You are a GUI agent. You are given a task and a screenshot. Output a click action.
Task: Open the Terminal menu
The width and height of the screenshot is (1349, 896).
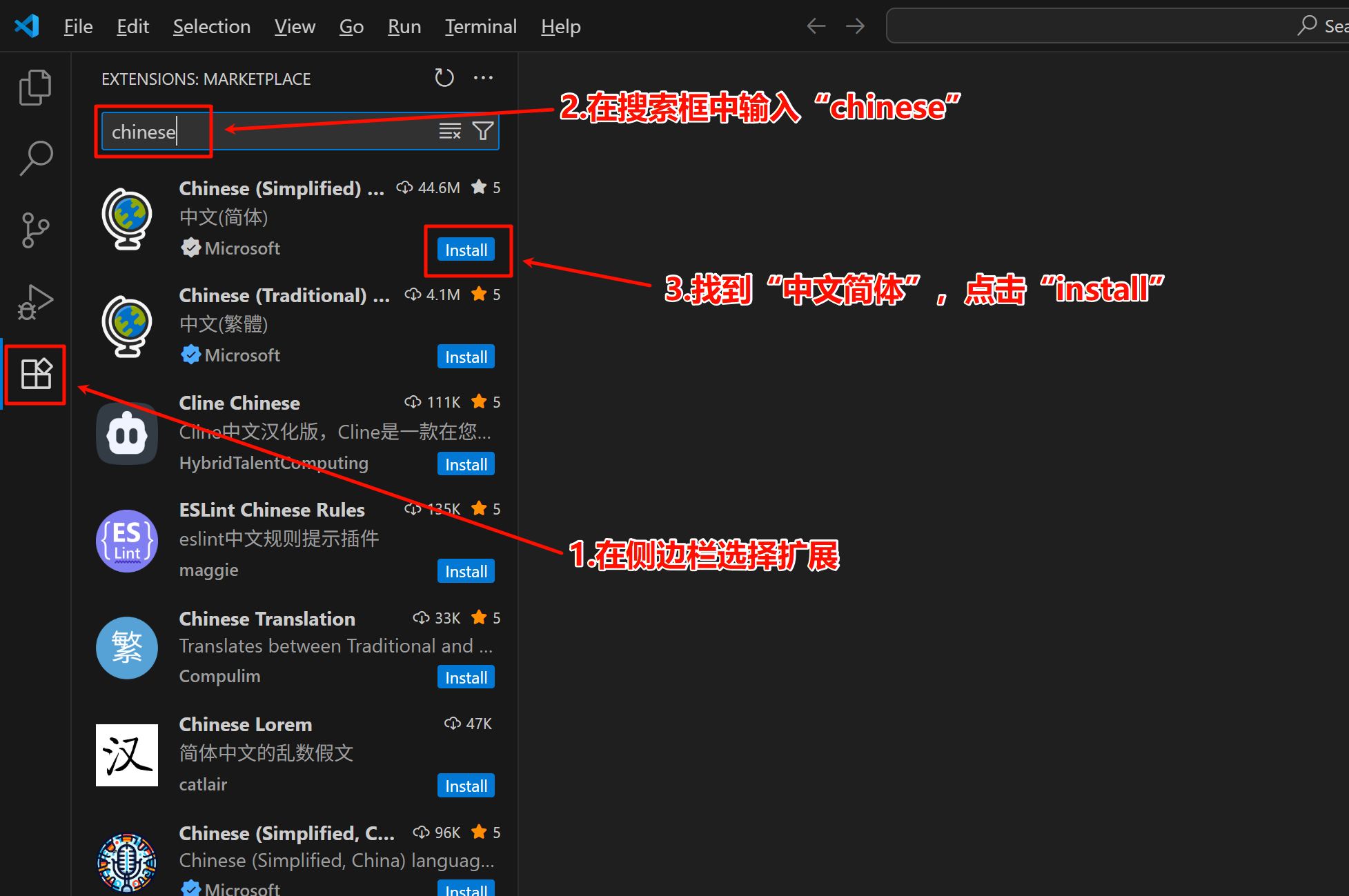coord(480,26)
